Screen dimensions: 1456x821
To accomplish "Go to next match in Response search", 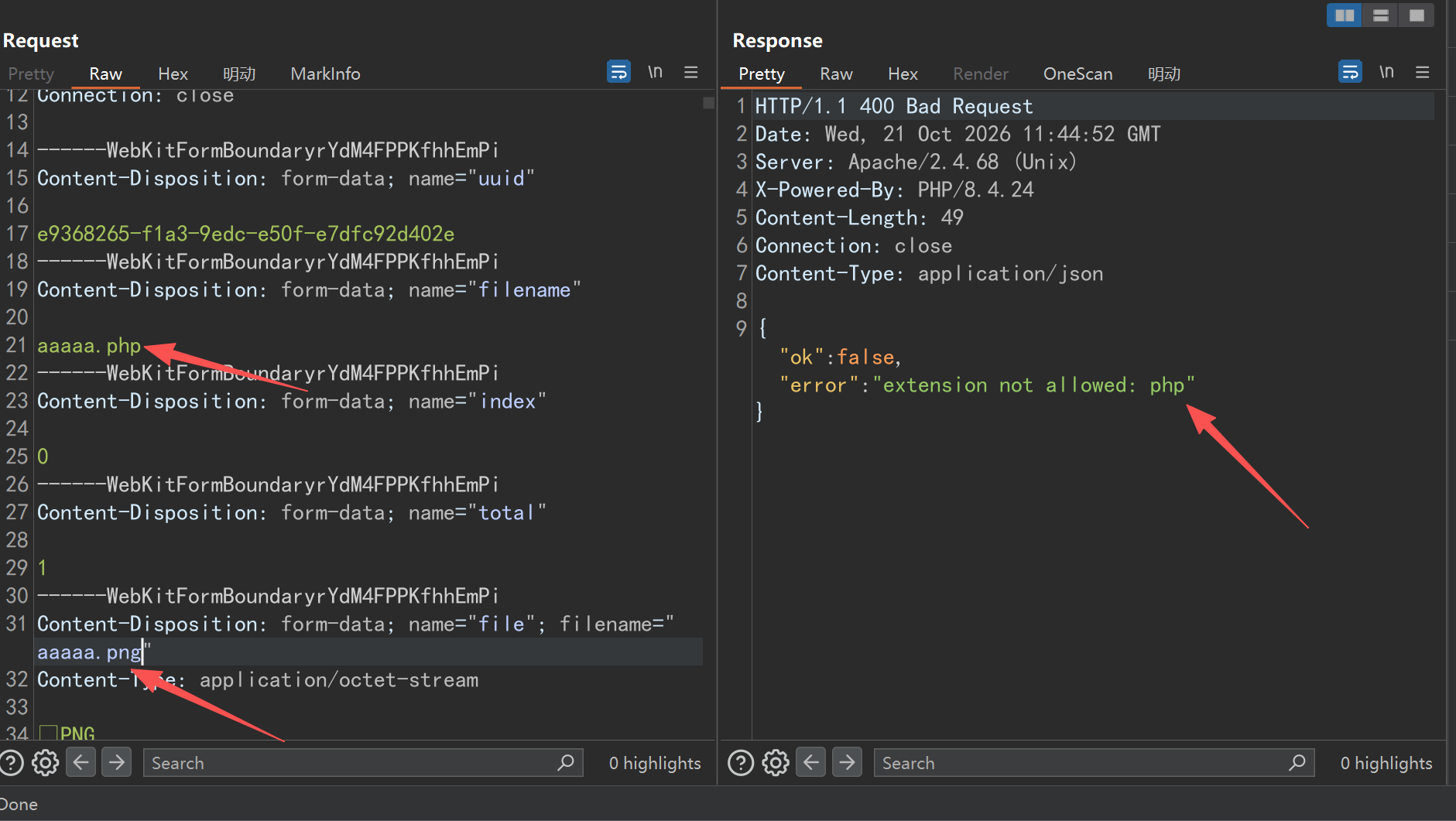I will 848,763.
